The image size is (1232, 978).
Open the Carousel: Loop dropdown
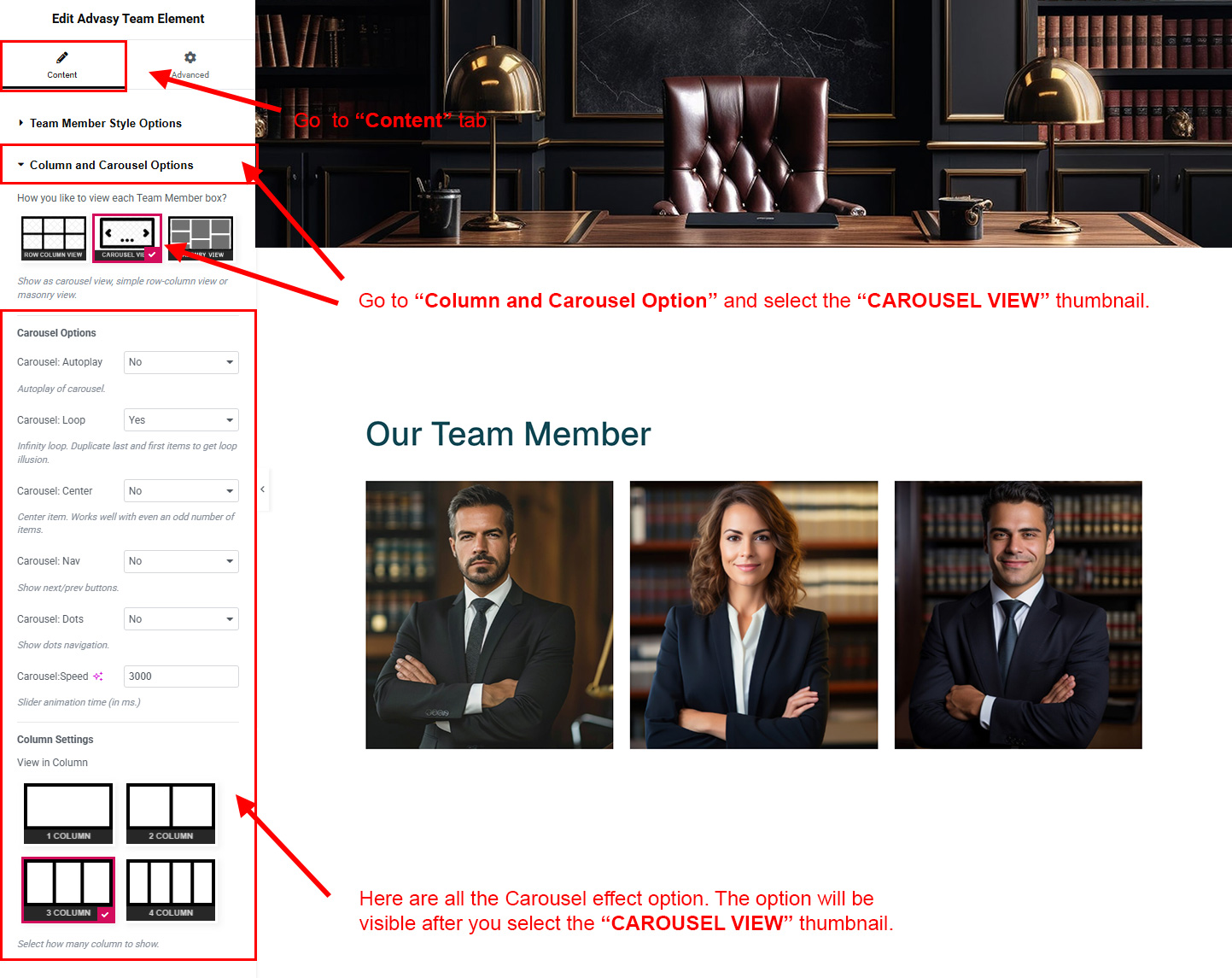point(181,420)
